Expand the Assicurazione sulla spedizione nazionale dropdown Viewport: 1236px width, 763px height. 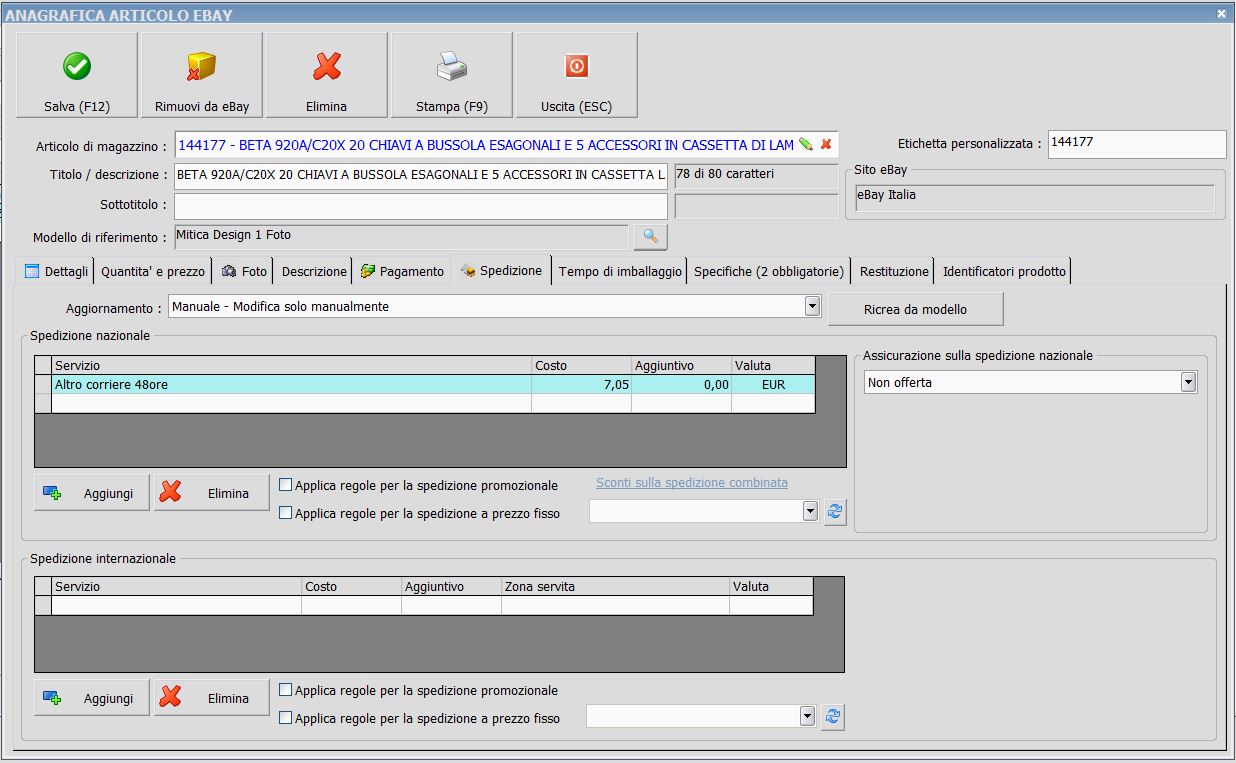tap(1188, 382)
